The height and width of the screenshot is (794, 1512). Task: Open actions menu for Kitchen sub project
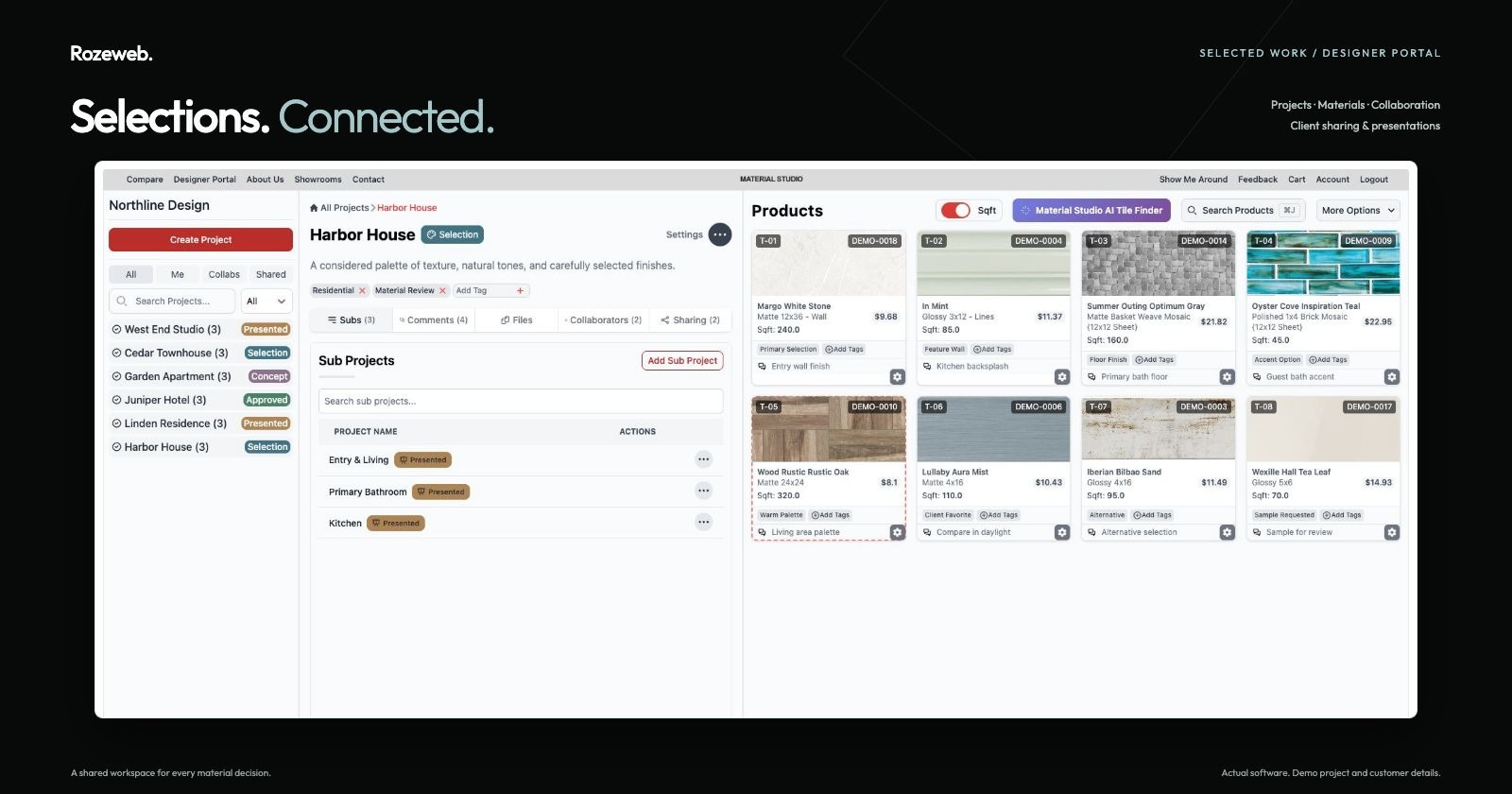703,522
